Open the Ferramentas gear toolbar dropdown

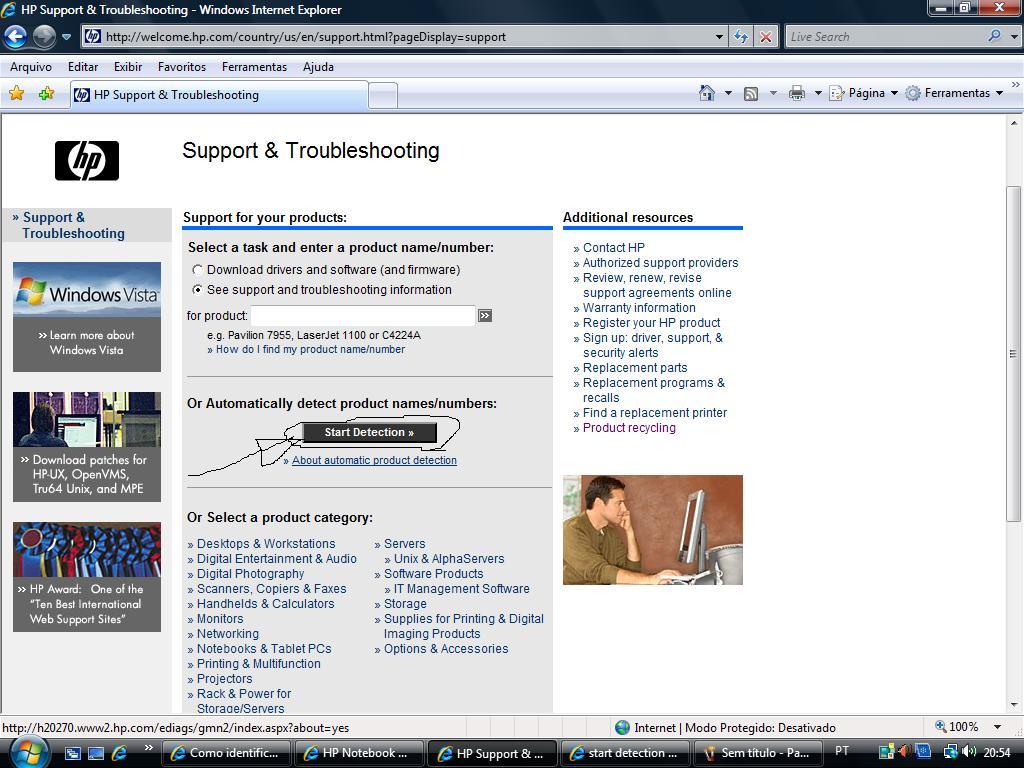pos(954,93)
